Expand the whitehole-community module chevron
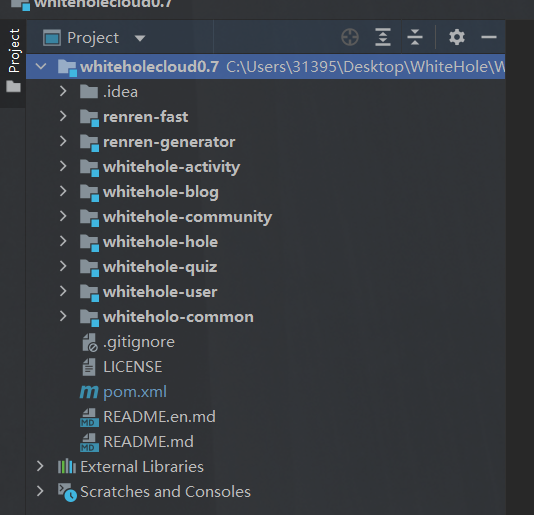The height and width of the screenshot is (515, 534). [x=63, y=216]
